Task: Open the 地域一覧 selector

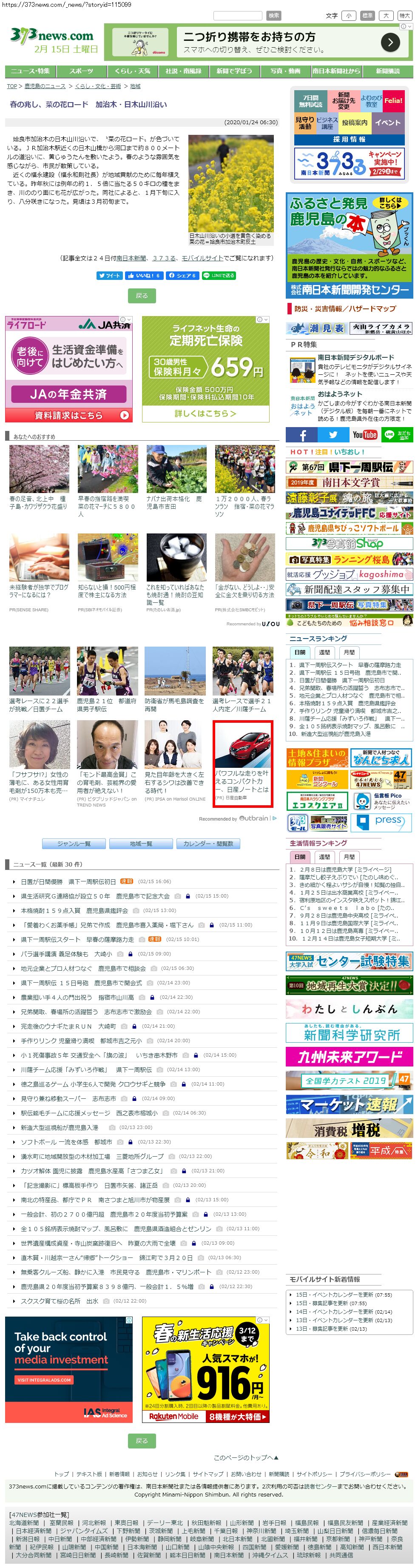Action: (141, 844)
